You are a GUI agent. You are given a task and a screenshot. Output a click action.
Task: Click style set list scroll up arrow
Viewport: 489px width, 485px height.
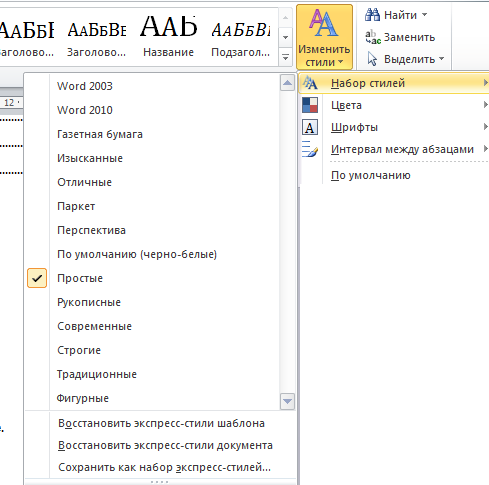click(287, 82)
